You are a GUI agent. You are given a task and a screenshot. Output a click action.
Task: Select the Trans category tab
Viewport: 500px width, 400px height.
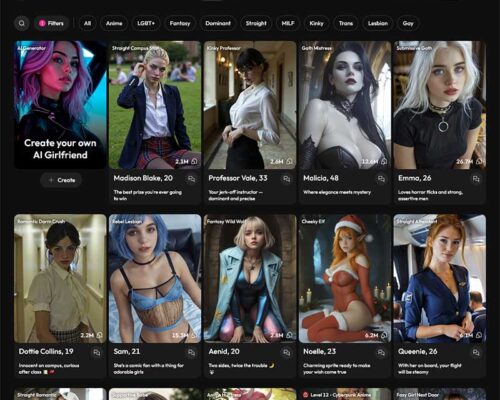(346, 23)
